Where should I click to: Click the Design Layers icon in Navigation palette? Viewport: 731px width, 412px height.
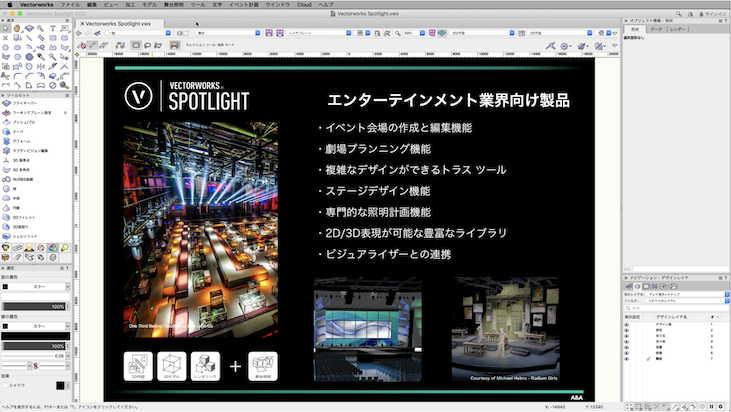point(637,286)
